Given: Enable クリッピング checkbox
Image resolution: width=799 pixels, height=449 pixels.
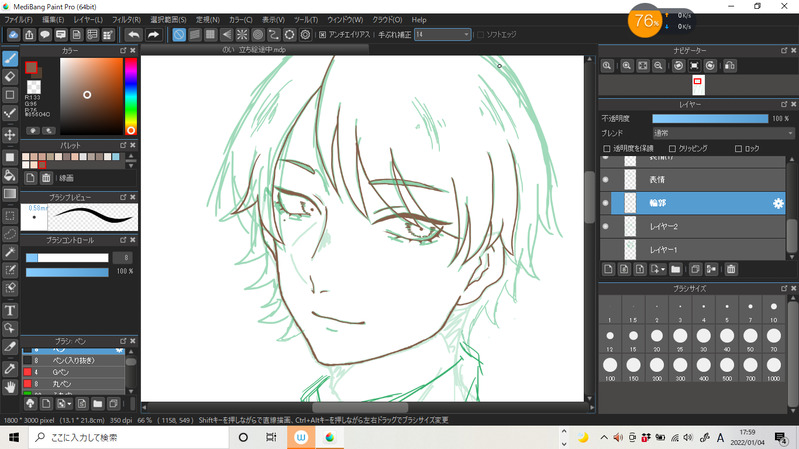Looking at the screenshot, I should click(672, 149).
